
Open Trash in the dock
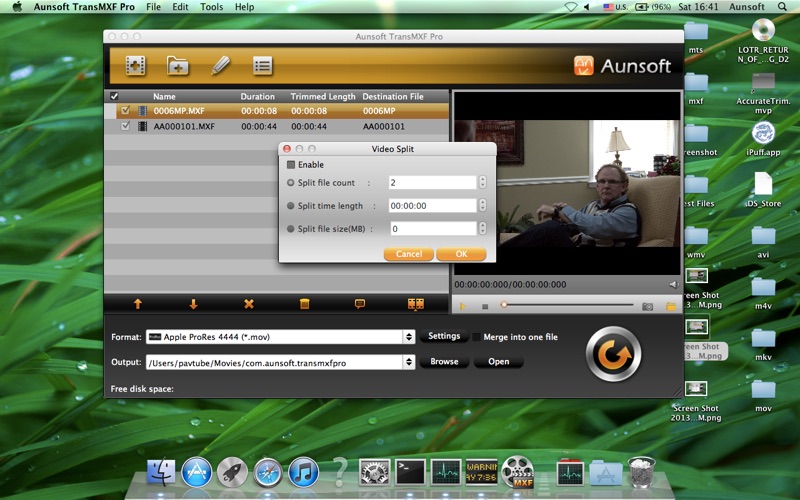coord(641,472)
